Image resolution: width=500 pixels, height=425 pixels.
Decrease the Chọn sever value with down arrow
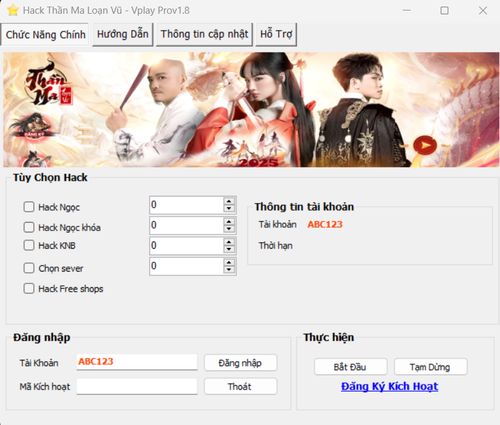coord(229,270)
